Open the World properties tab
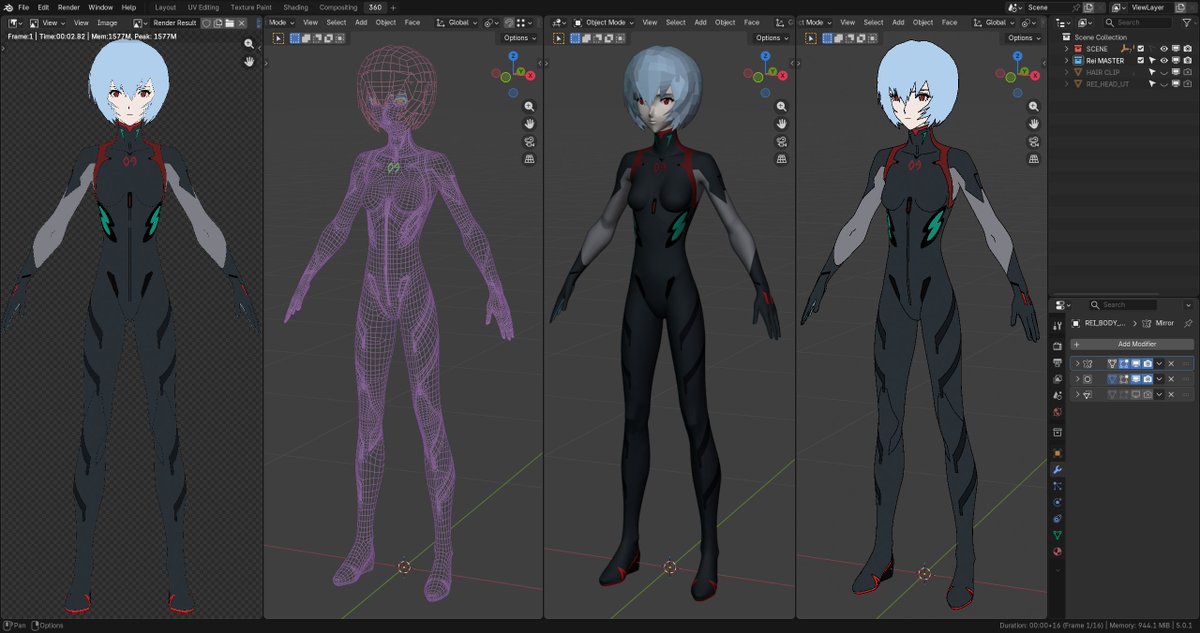Viewport: 1200px width, 633px height. (1057, 412)
